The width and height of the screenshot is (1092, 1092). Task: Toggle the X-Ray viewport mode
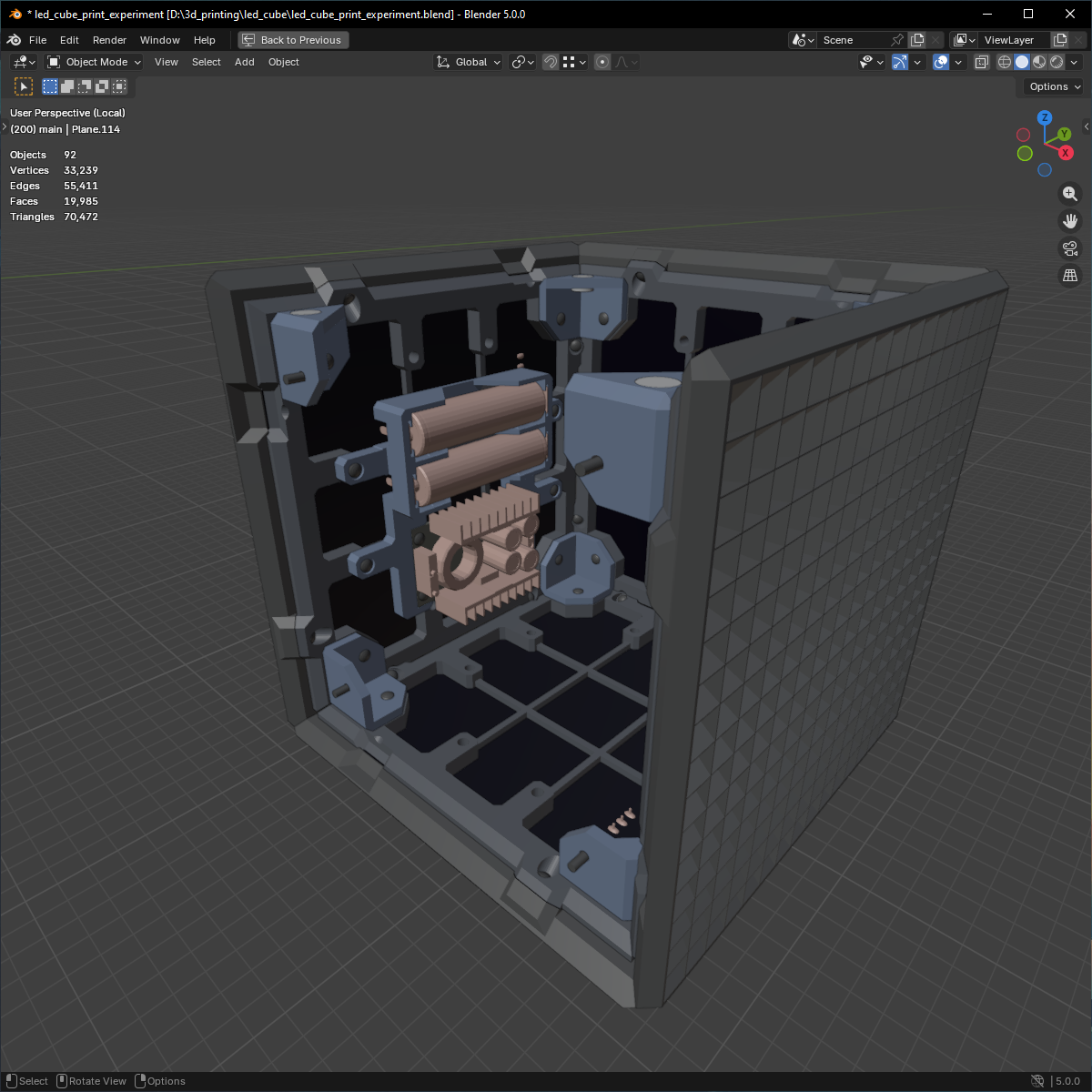pos(981,62)
